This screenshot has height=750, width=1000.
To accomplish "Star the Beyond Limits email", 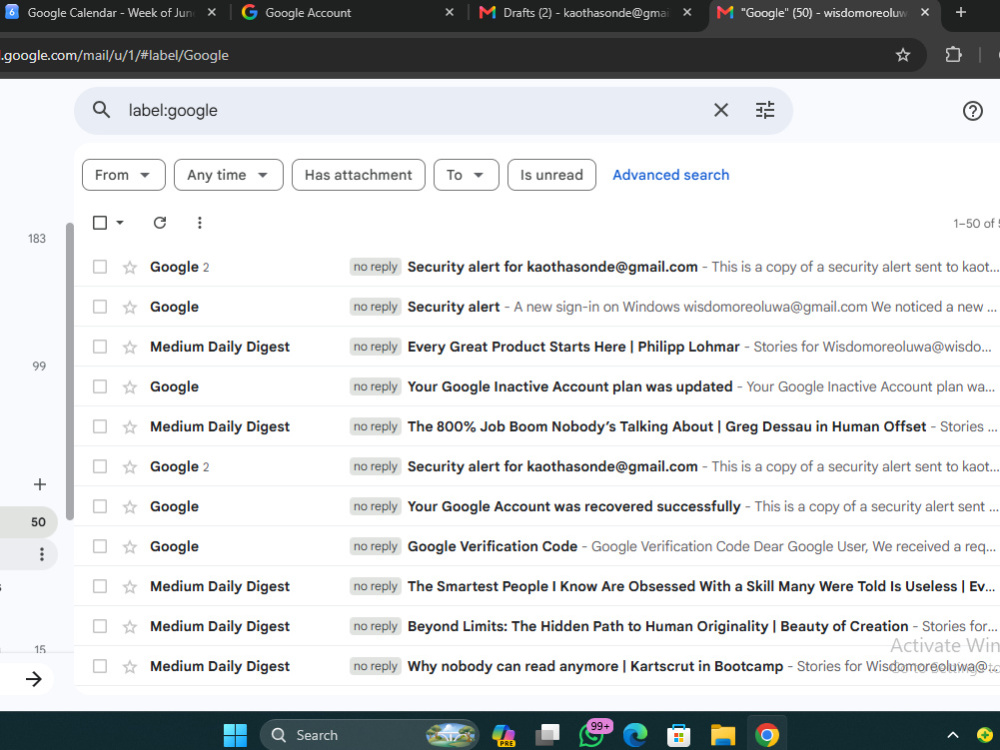I will (x=130, y=626).
